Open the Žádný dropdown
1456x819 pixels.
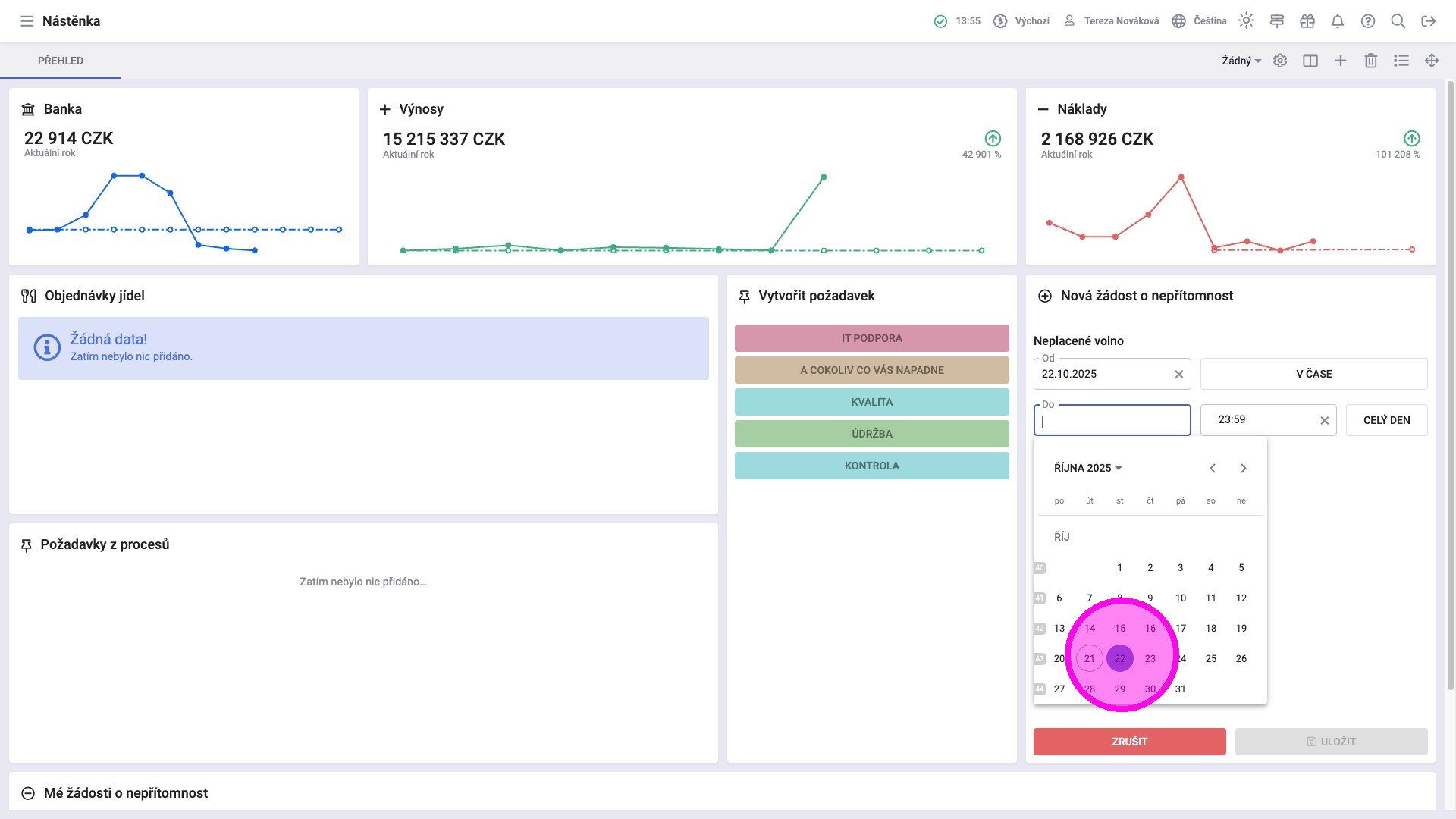pyautogui.click(x=1241, y=61)
